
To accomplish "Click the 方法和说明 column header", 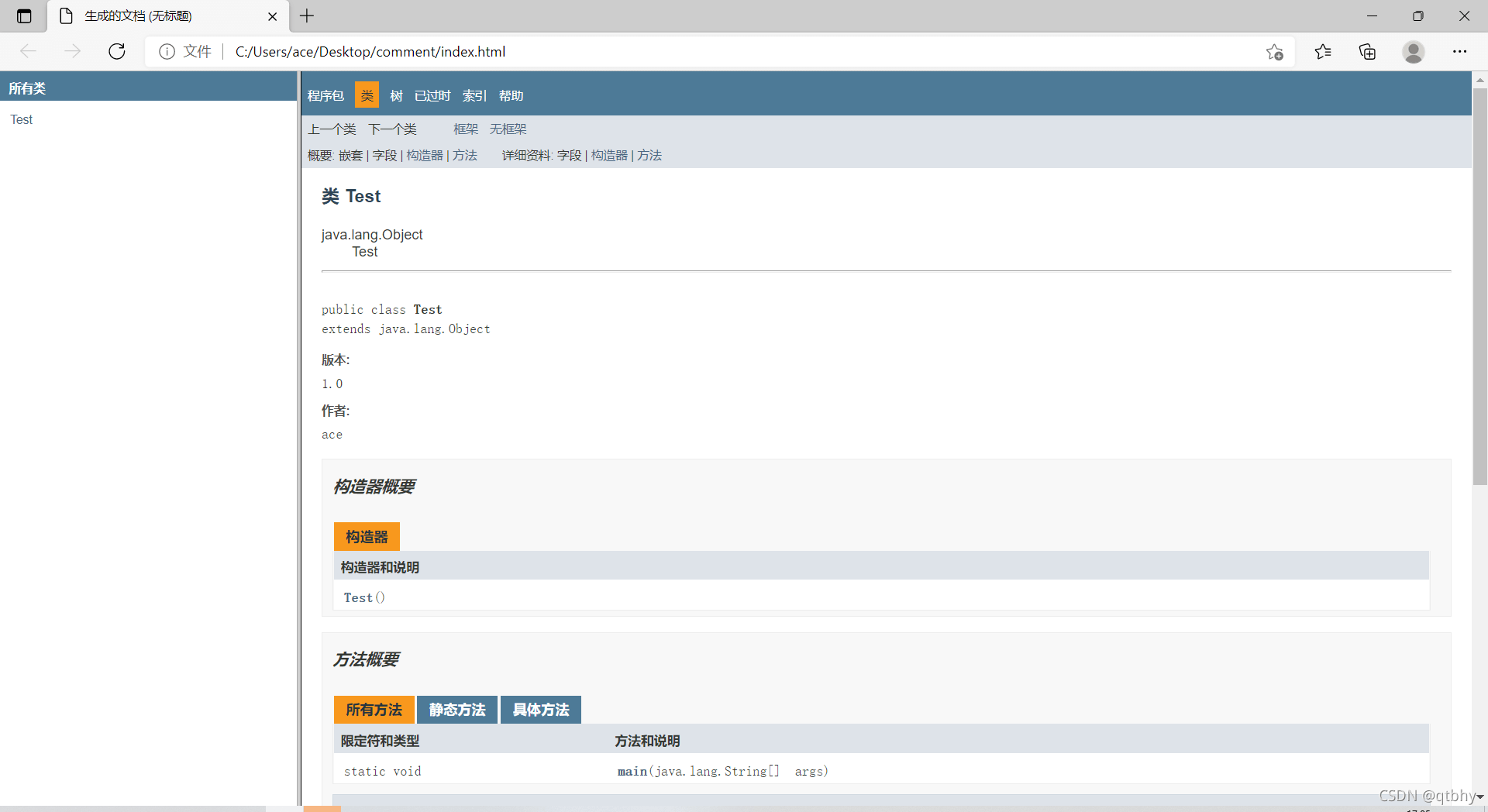I will (647, 741).
